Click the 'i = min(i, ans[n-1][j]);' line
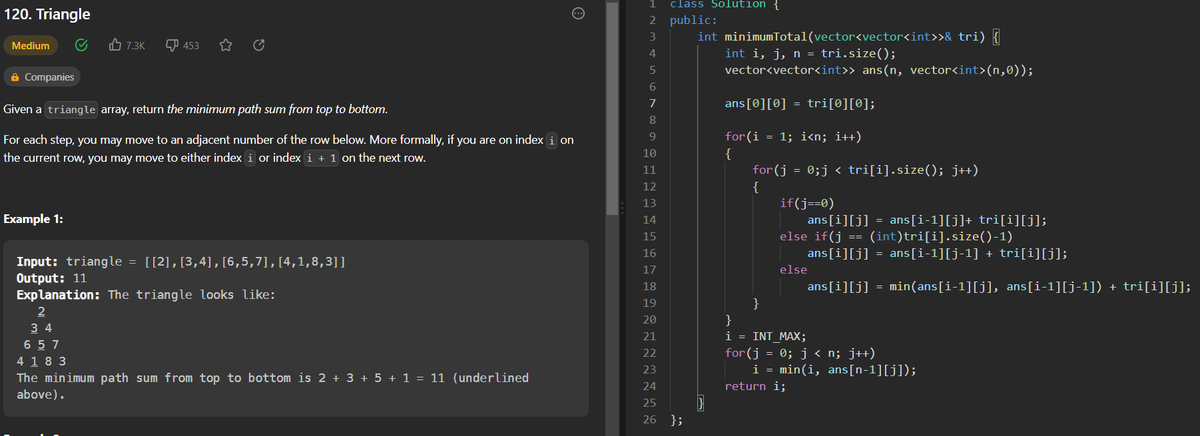Image resolution: width=1200 pixels, height=436 pixels. tap(835, 369)
